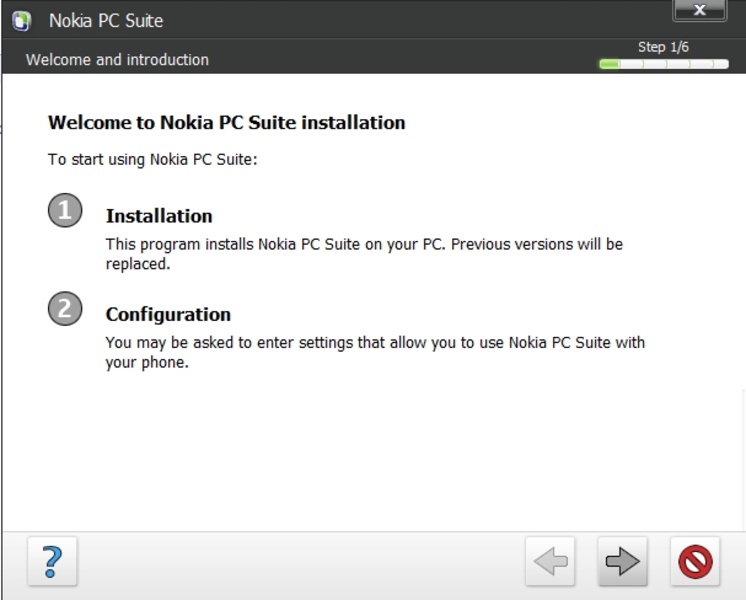Click the numbered circle 2 icon
Viewport: 746px width, 600px height.
[x=65, y=309]
